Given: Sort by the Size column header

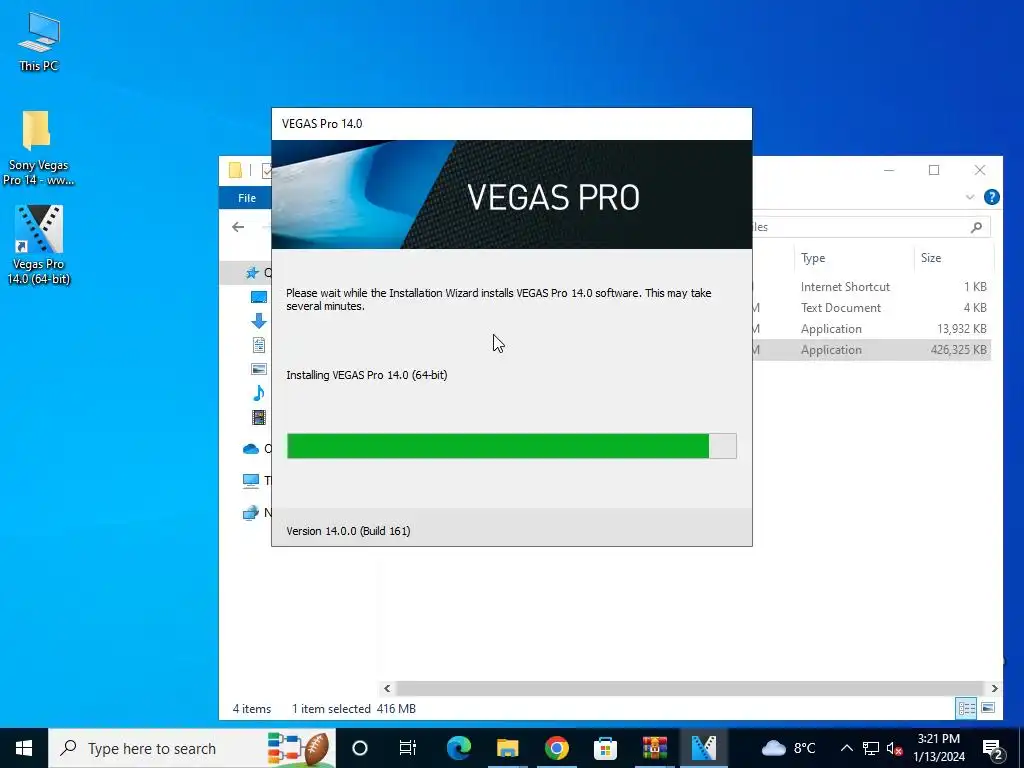Looking at the screenshot, I should point(931,258).
